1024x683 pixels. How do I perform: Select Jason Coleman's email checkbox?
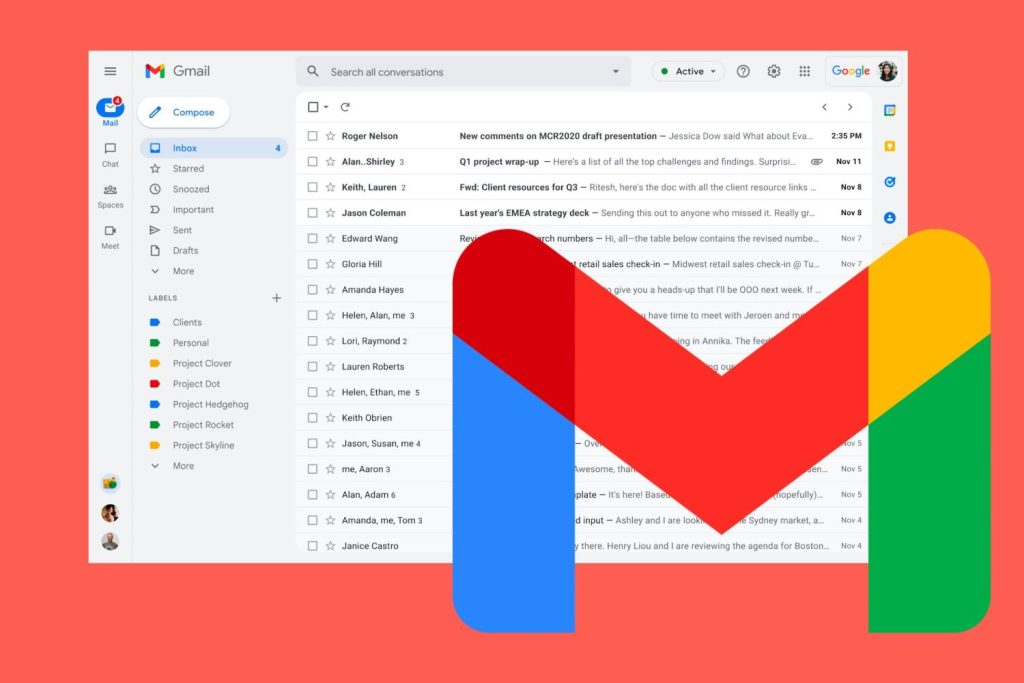click(315, 212)
